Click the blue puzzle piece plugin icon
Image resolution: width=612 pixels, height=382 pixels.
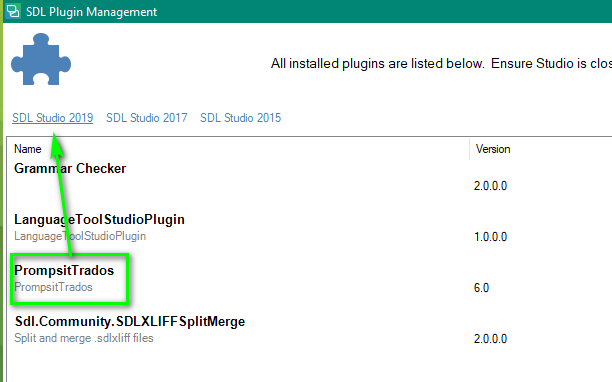pos(41,59)
